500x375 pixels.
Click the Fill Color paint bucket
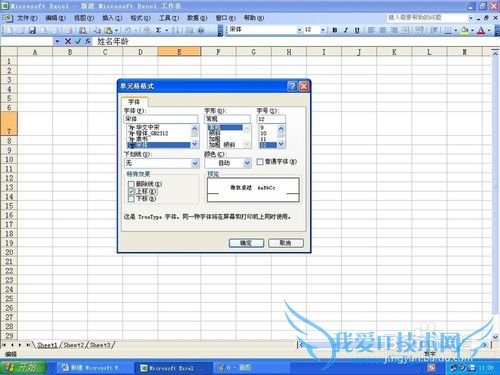click(x=465, y=30)
